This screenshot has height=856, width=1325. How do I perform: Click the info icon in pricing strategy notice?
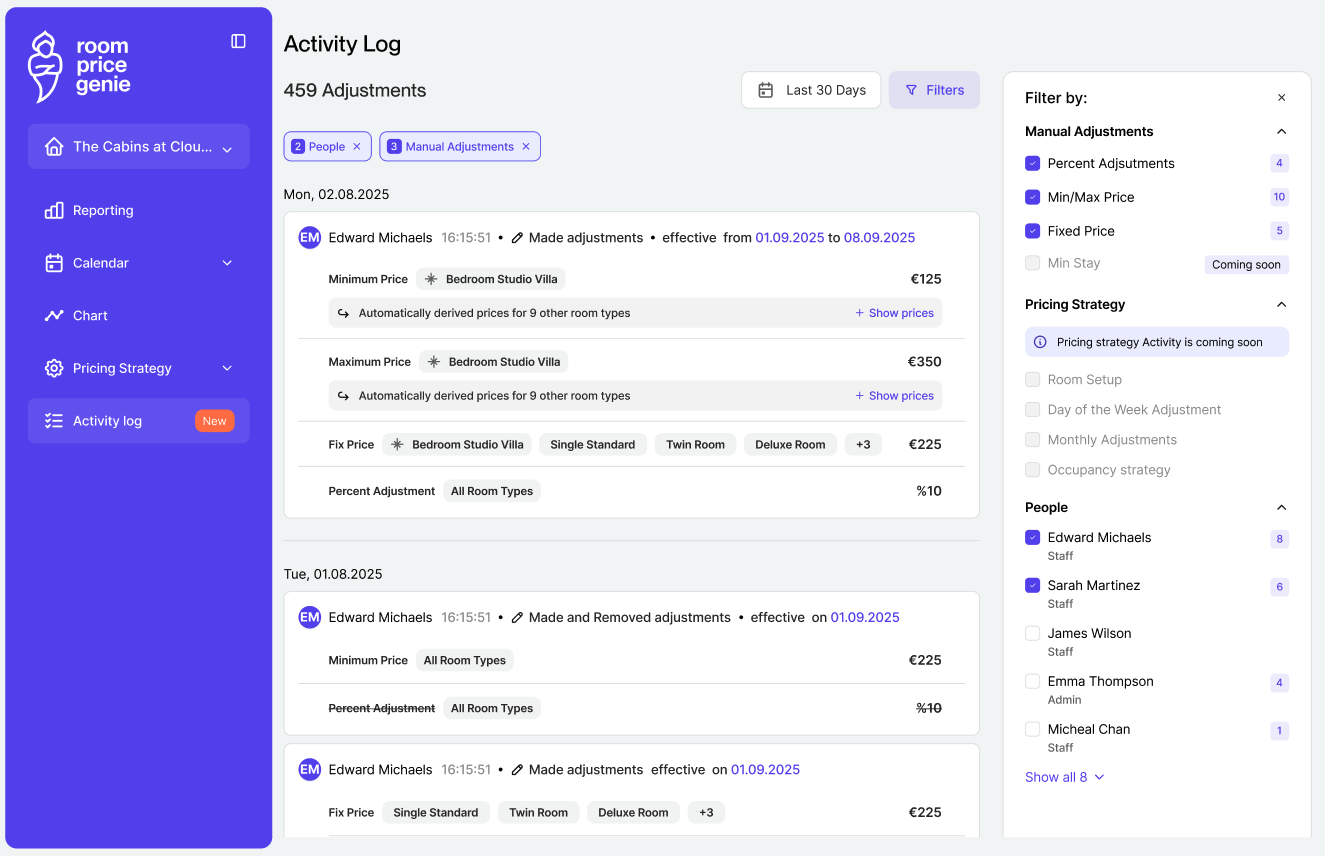point(1040,342)
